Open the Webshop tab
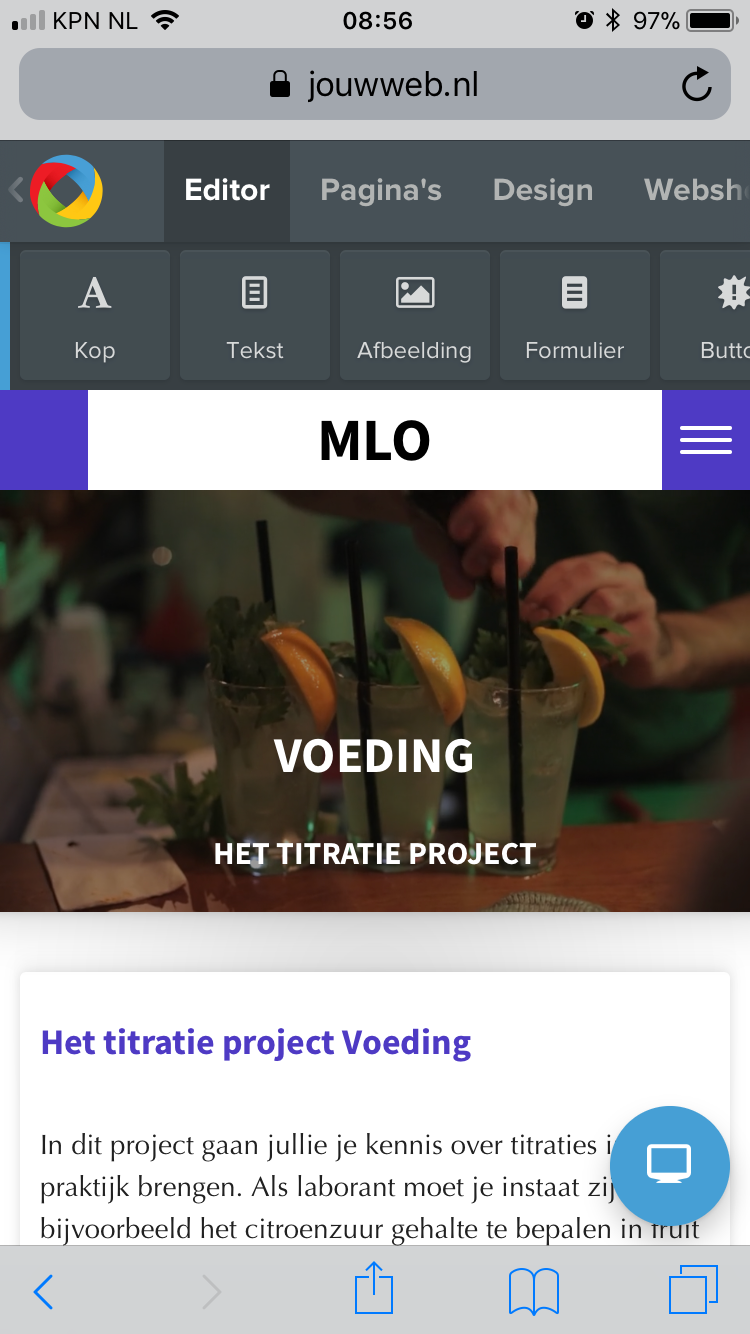Viewport: 750px width, 1334px height. (x=696, y=190)
